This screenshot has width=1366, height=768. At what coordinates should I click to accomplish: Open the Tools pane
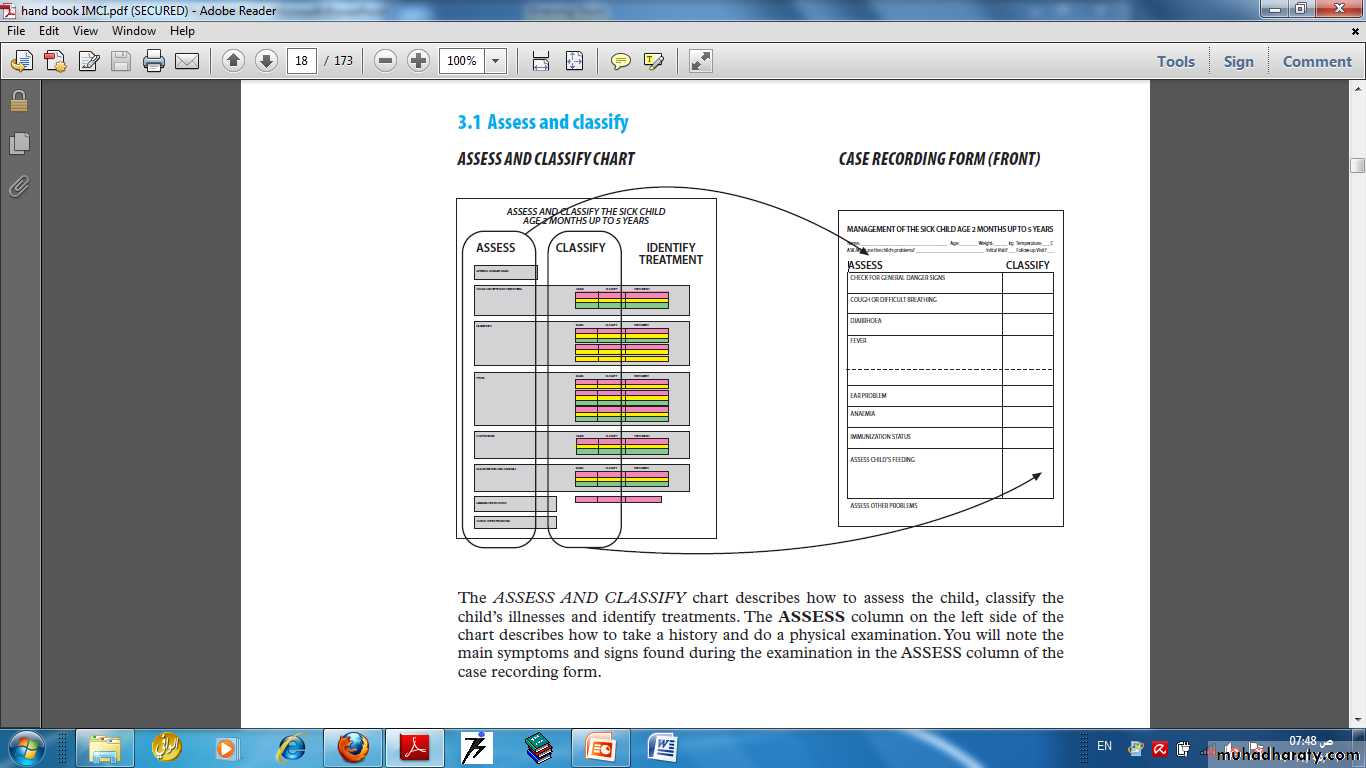pyautogui.click(x=1176, y=61)
